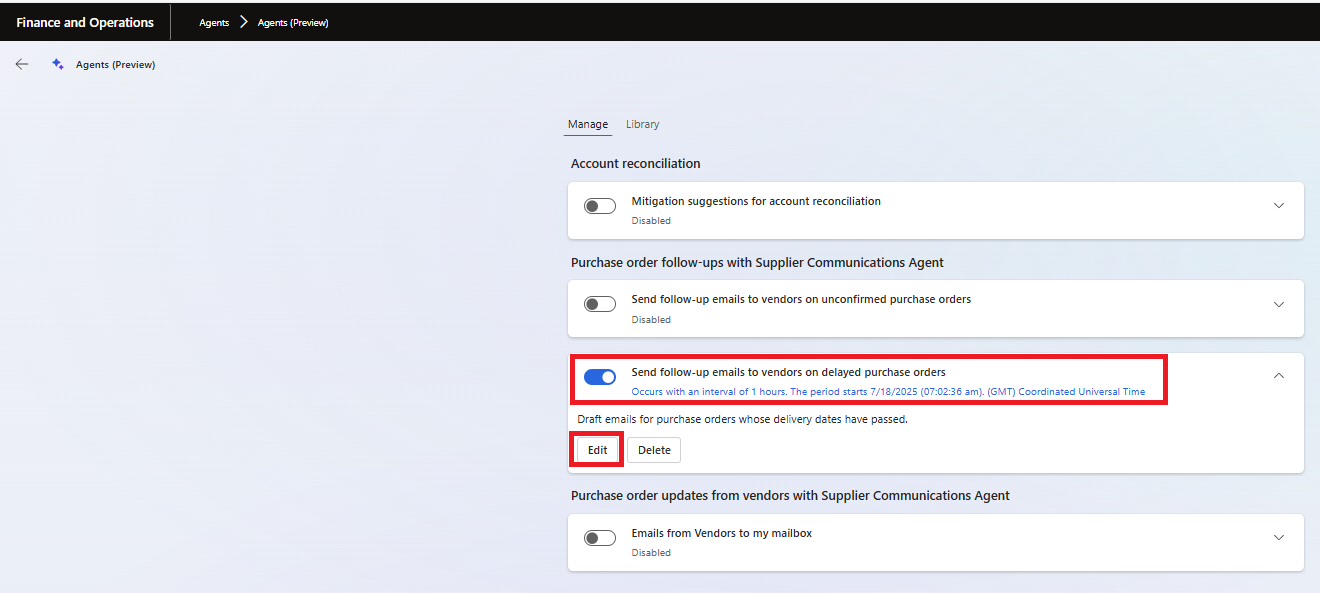Click the Edit button
Screen dimensions: 1320x593
[x=598, y=450]
